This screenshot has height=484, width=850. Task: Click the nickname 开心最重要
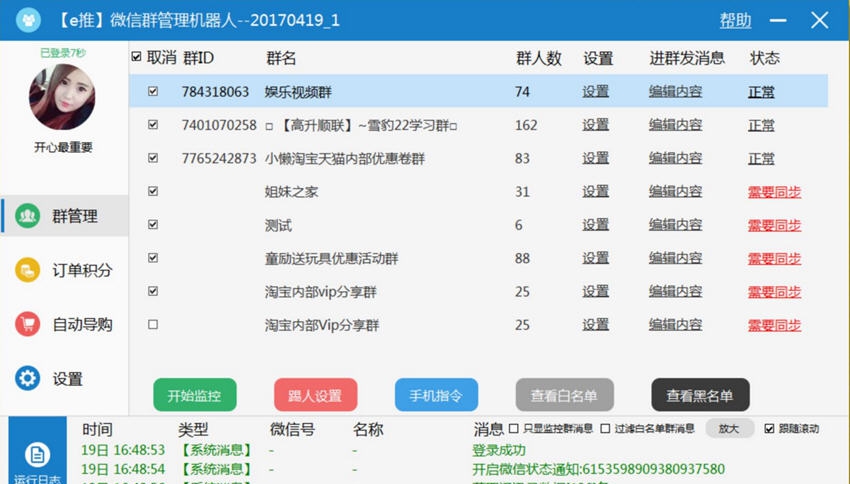(x=63, y=147)
